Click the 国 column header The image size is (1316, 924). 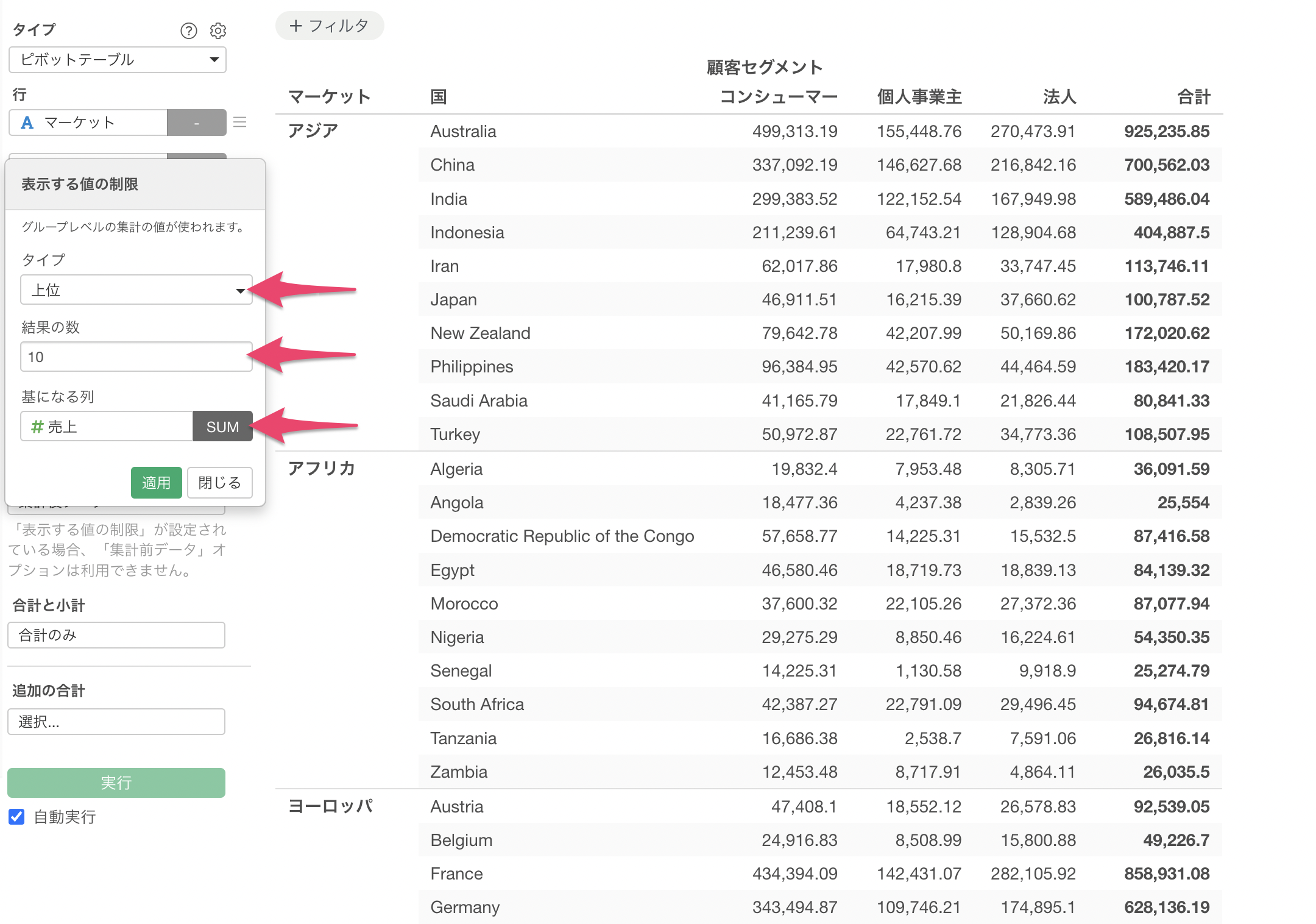439,97
